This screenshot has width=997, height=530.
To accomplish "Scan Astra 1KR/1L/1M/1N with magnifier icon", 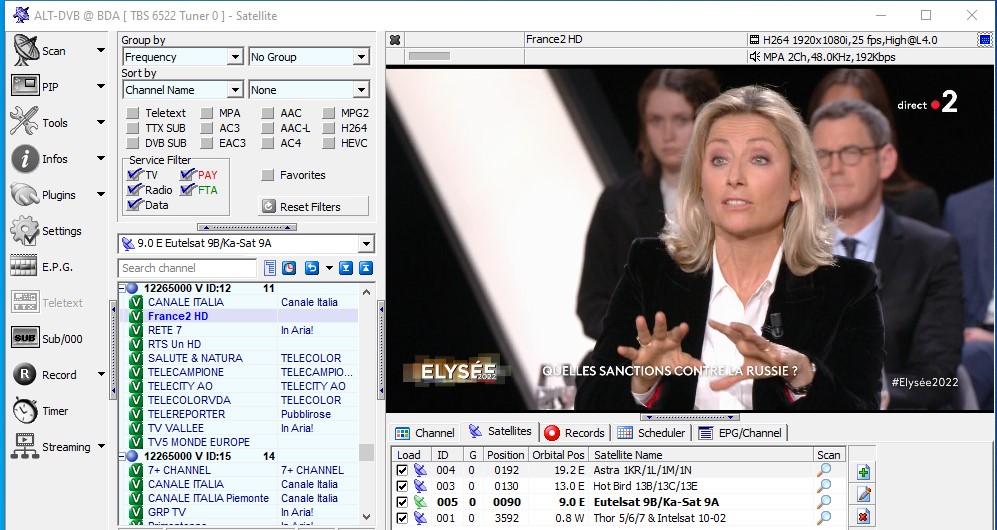I will (824, 470).
